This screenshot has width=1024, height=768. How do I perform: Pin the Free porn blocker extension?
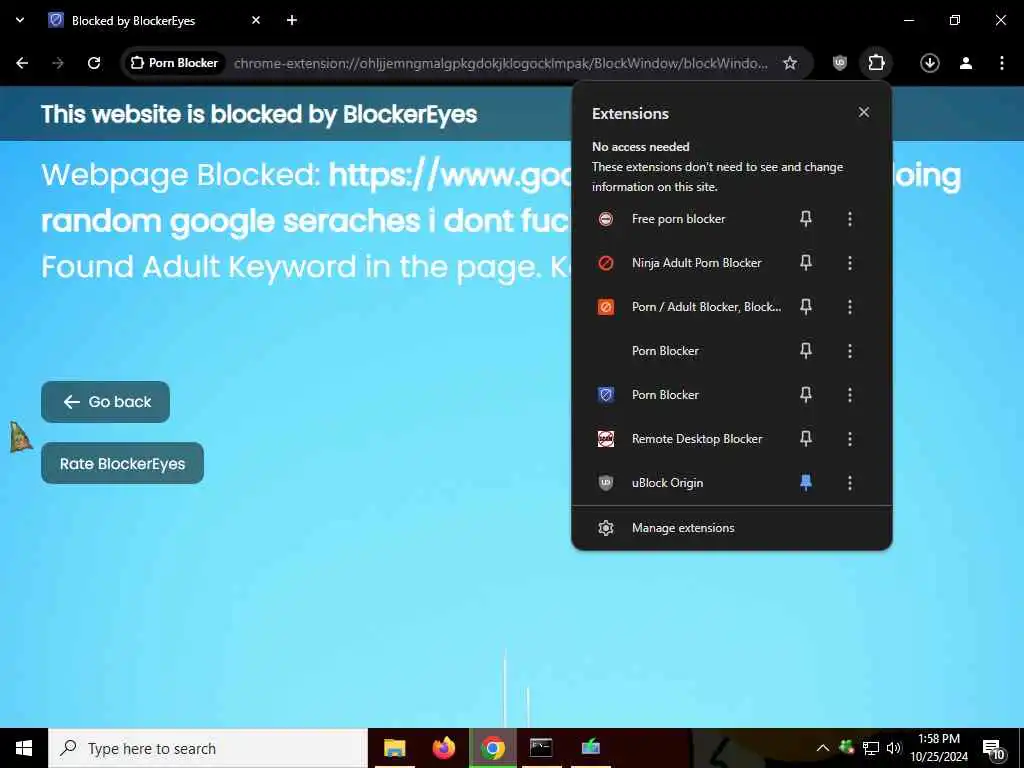806,219
